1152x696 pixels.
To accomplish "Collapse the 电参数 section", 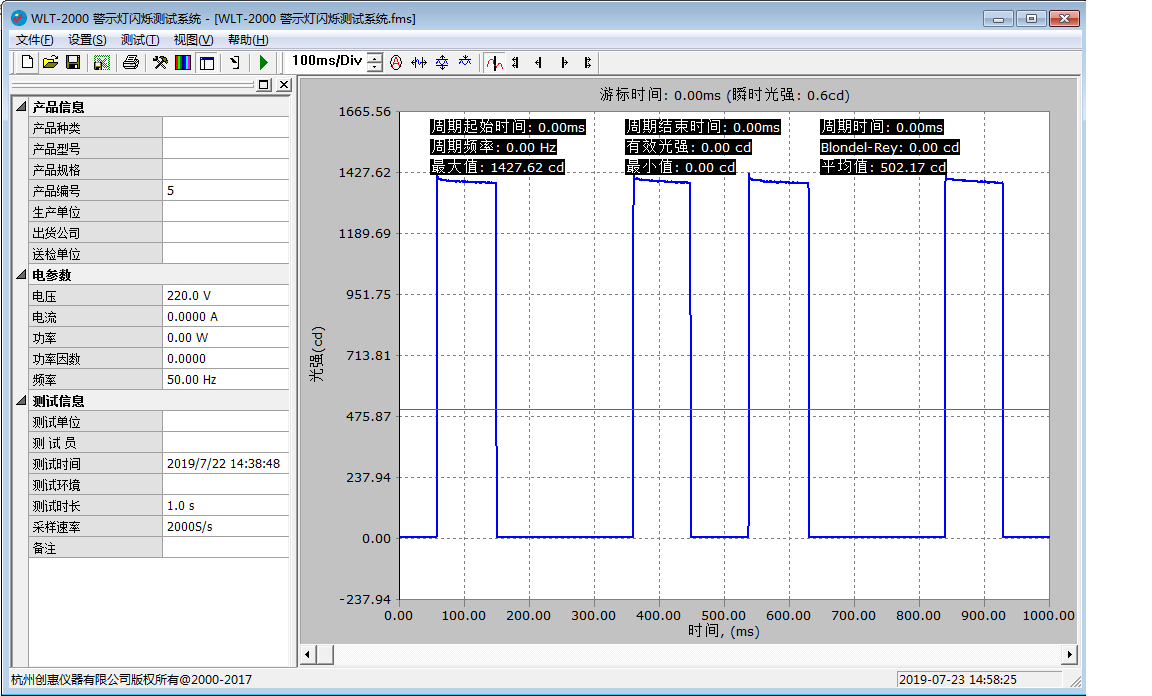I will tap(21, 275).
